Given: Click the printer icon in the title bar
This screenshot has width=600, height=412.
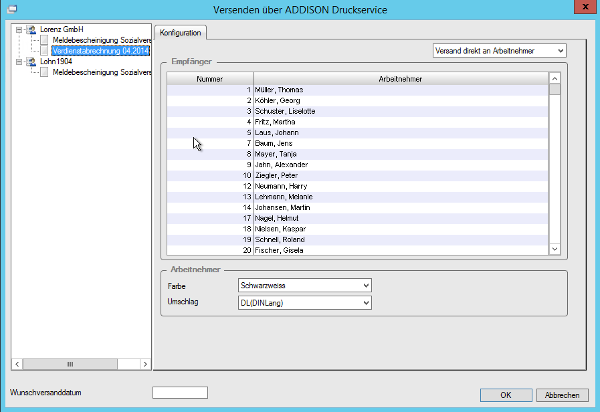Looking at the screenshot, I should click(12, 9).
